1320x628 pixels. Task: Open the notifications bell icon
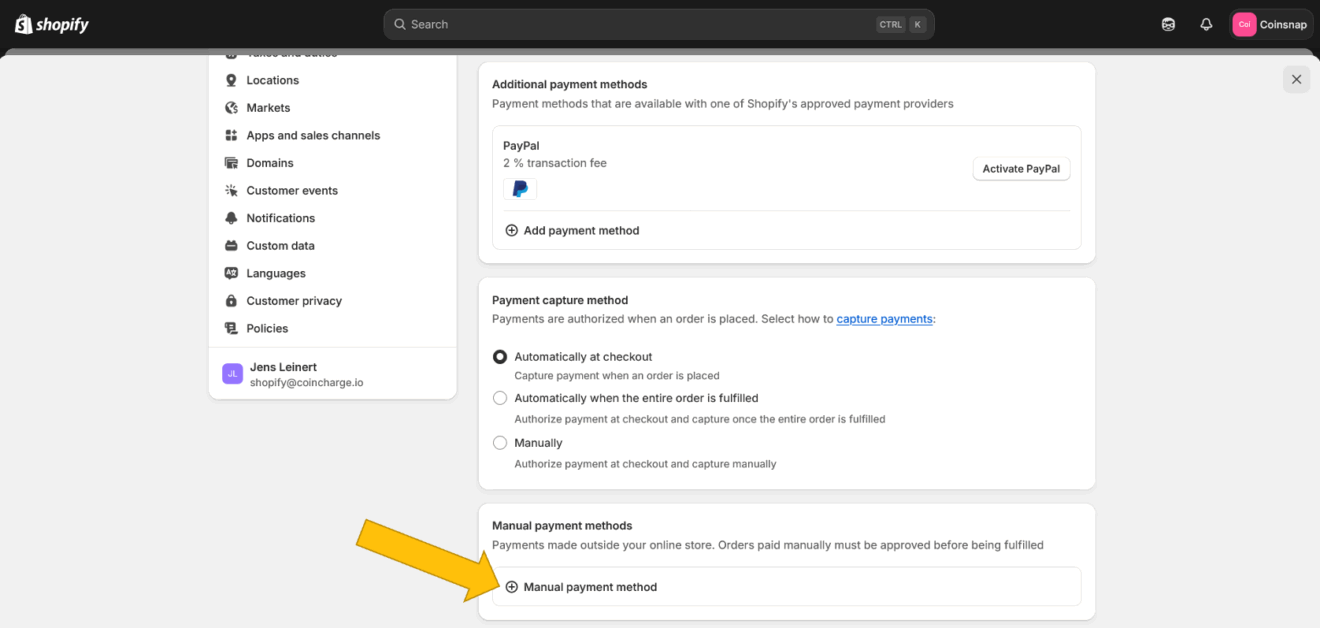point(1206,24)
